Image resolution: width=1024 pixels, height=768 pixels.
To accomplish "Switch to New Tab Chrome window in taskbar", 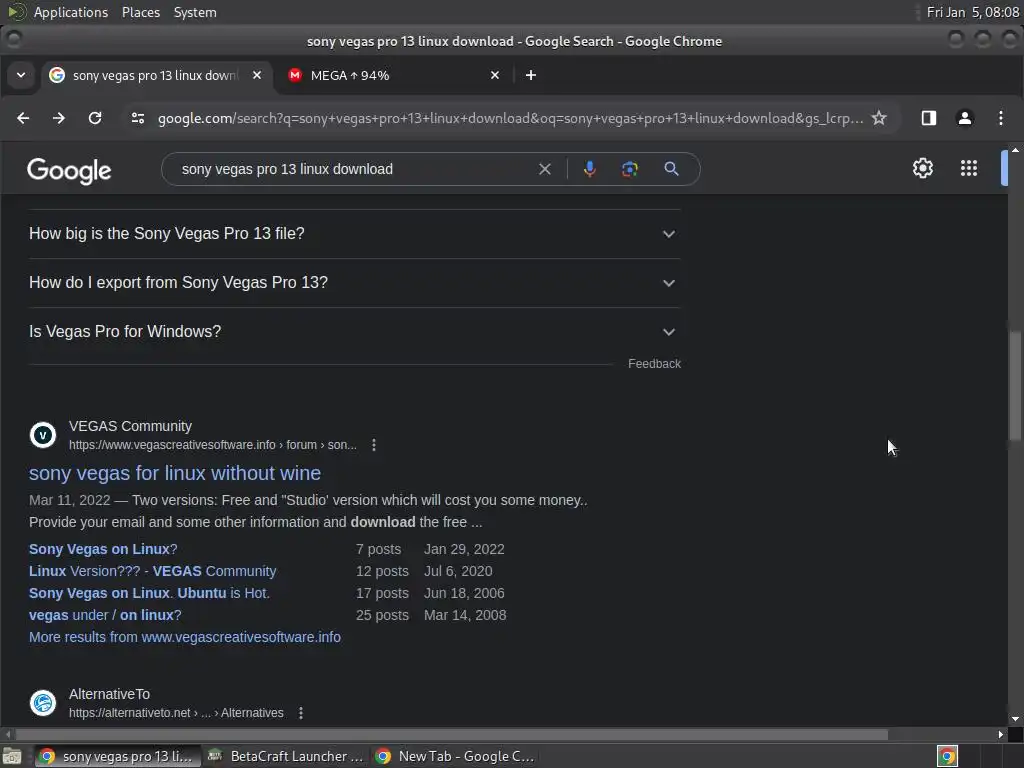I will coord(455,756).
